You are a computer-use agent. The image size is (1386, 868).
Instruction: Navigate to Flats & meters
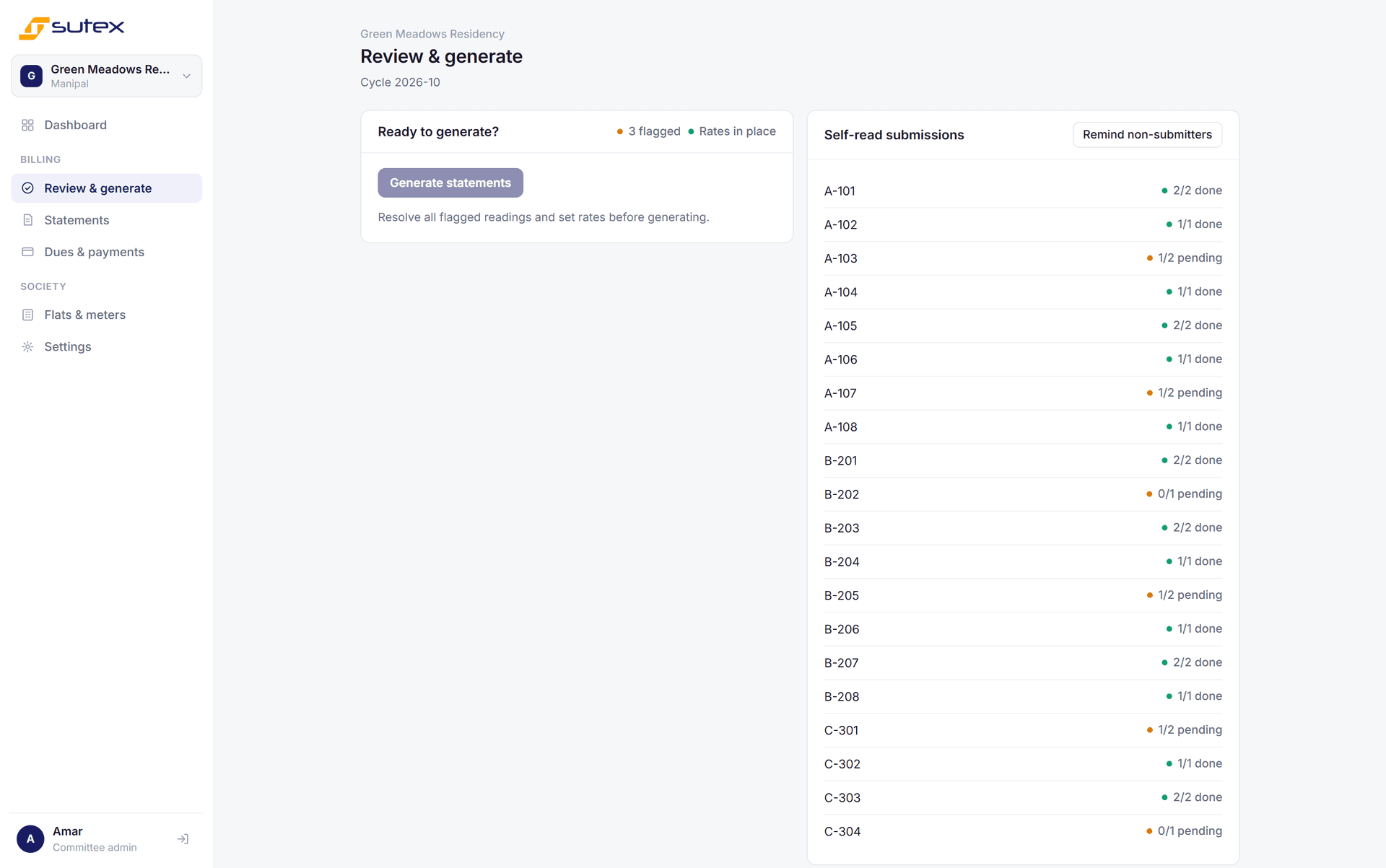point(107,315)
